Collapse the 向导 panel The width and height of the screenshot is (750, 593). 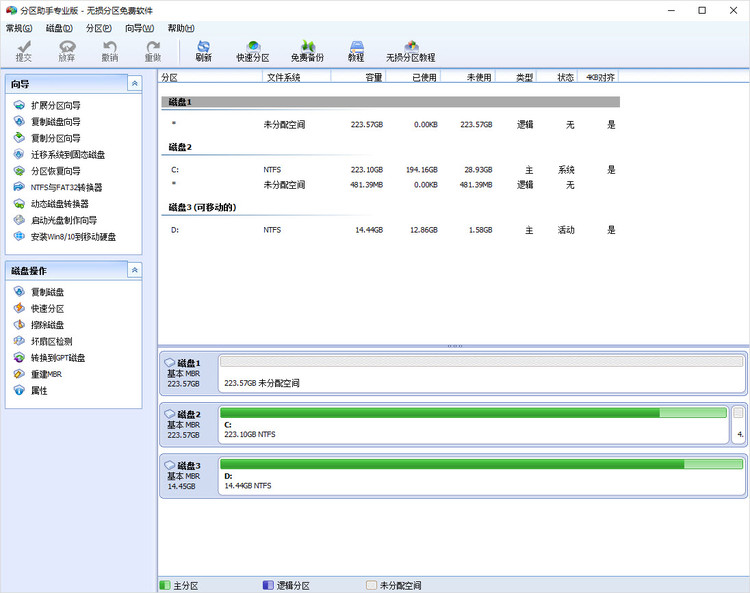tap(135, 84)
